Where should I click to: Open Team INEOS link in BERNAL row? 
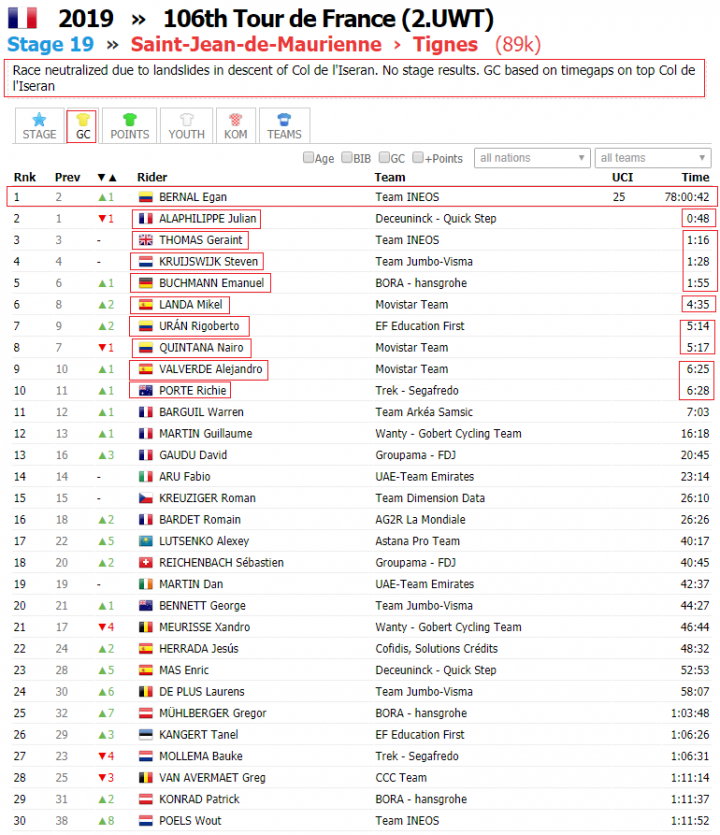click(x=407, y=197)
